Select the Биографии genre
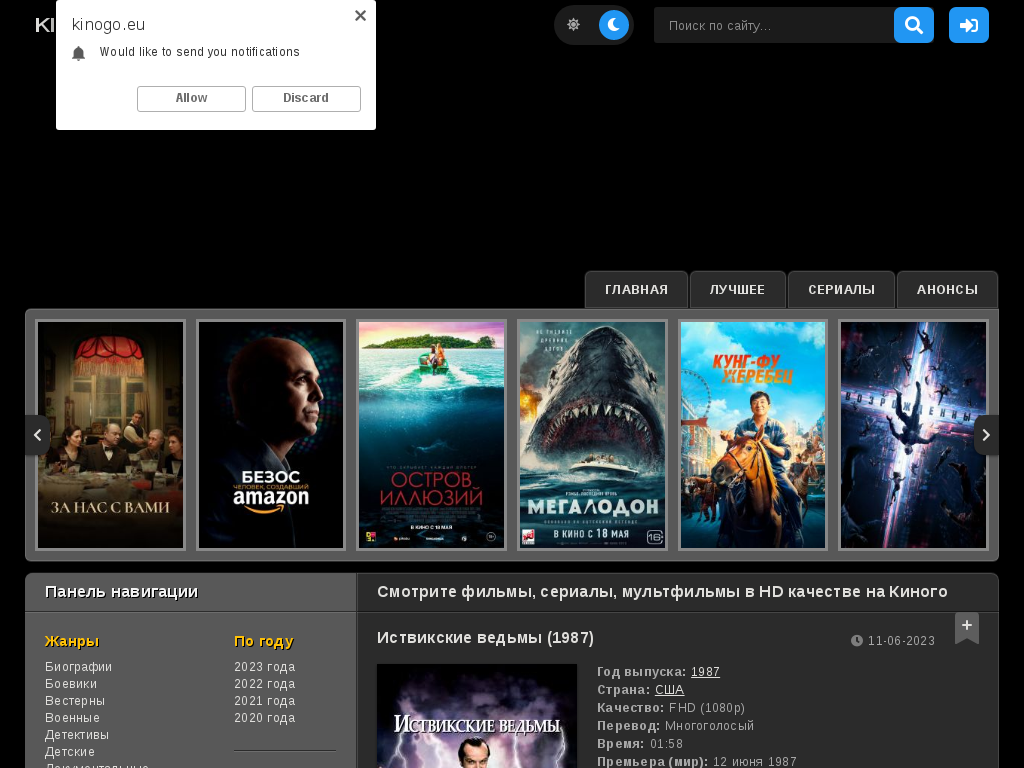 coord(78,667)
